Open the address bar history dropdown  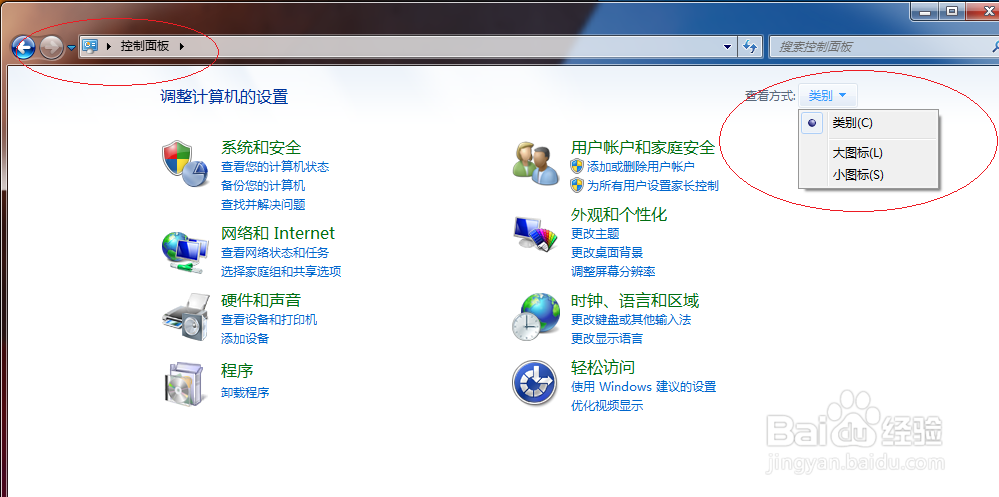click(x=728, y=47)
